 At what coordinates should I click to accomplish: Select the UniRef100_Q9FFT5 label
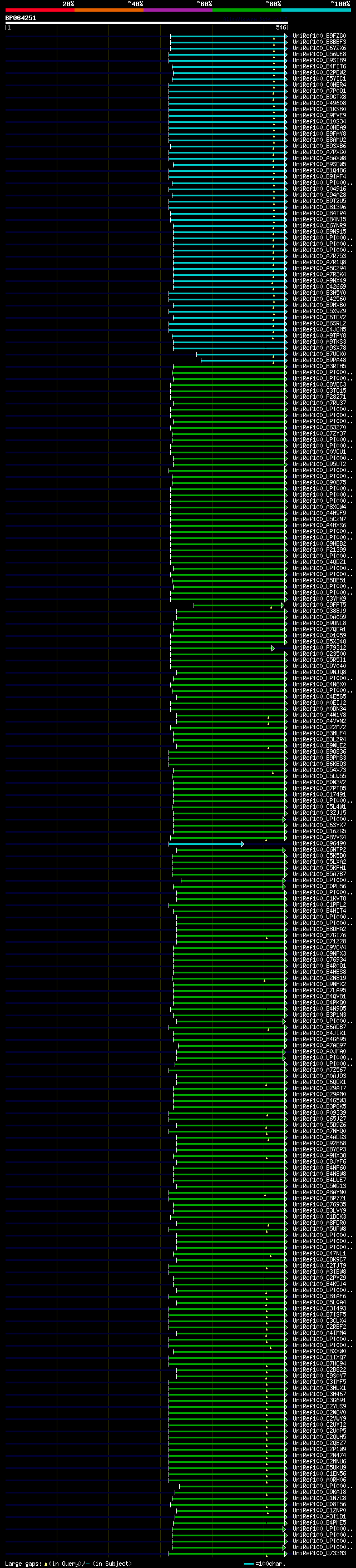319,605
